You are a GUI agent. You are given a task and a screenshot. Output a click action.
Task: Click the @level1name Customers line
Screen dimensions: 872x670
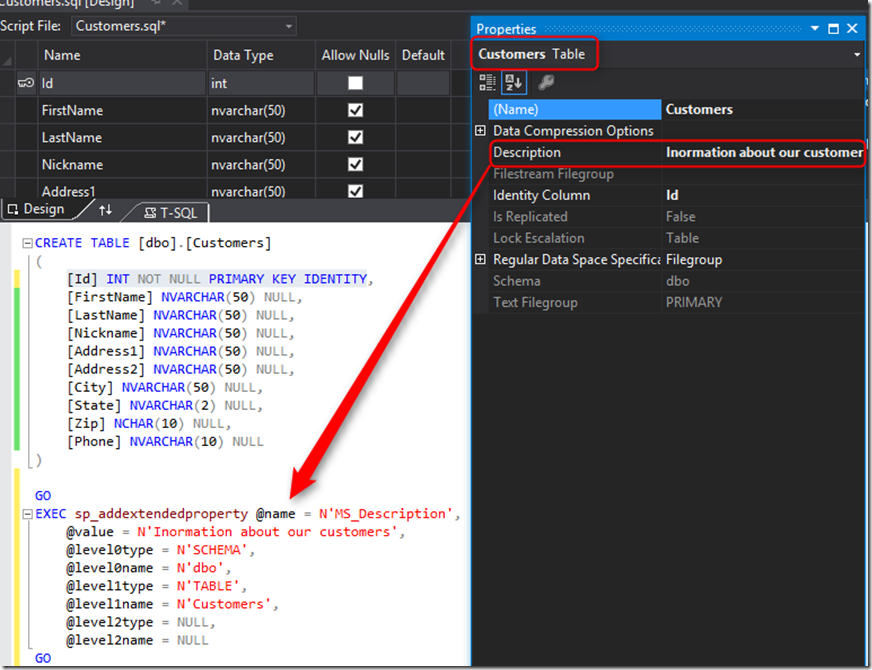[x=172, y=604]
